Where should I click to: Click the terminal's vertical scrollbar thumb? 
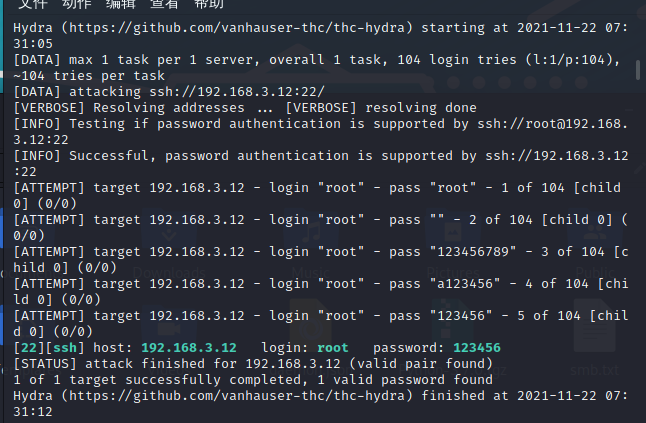click(638, 70)
